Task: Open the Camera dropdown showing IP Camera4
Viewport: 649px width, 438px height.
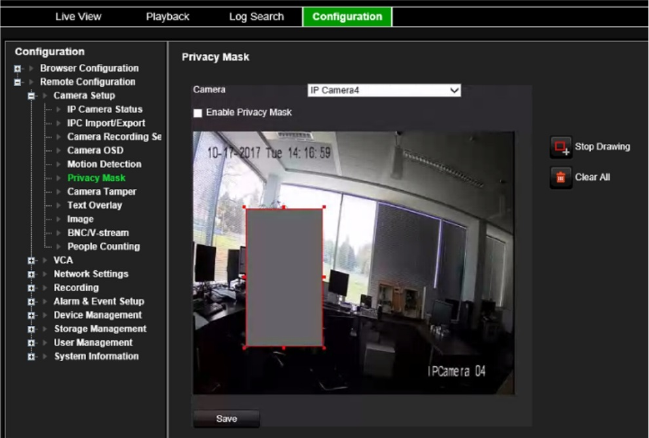Action: click(384, 90)
